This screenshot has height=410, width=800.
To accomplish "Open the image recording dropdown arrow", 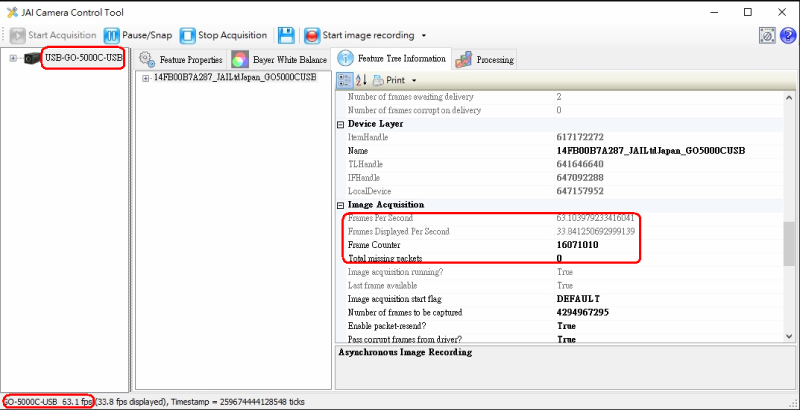I will pyautogui.click(x=424, y=36).
